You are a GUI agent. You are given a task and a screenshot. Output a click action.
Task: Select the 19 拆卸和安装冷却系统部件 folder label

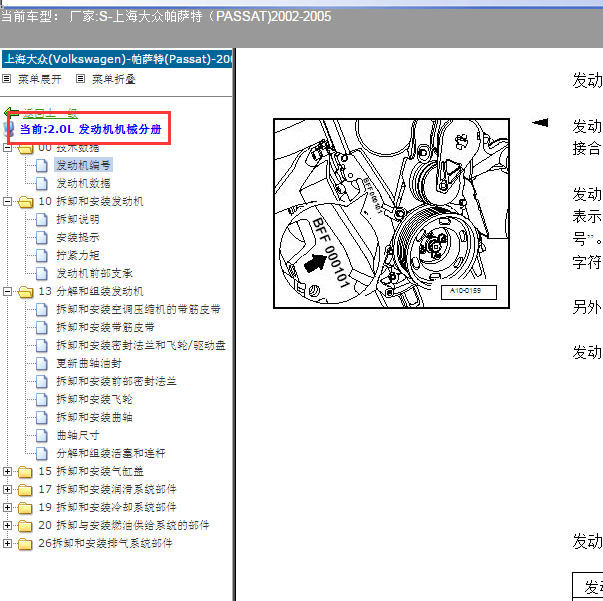108,508
